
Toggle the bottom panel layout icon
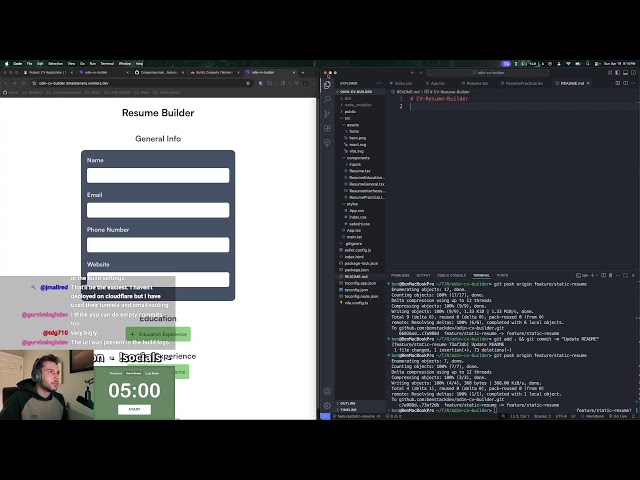point(625,73)
